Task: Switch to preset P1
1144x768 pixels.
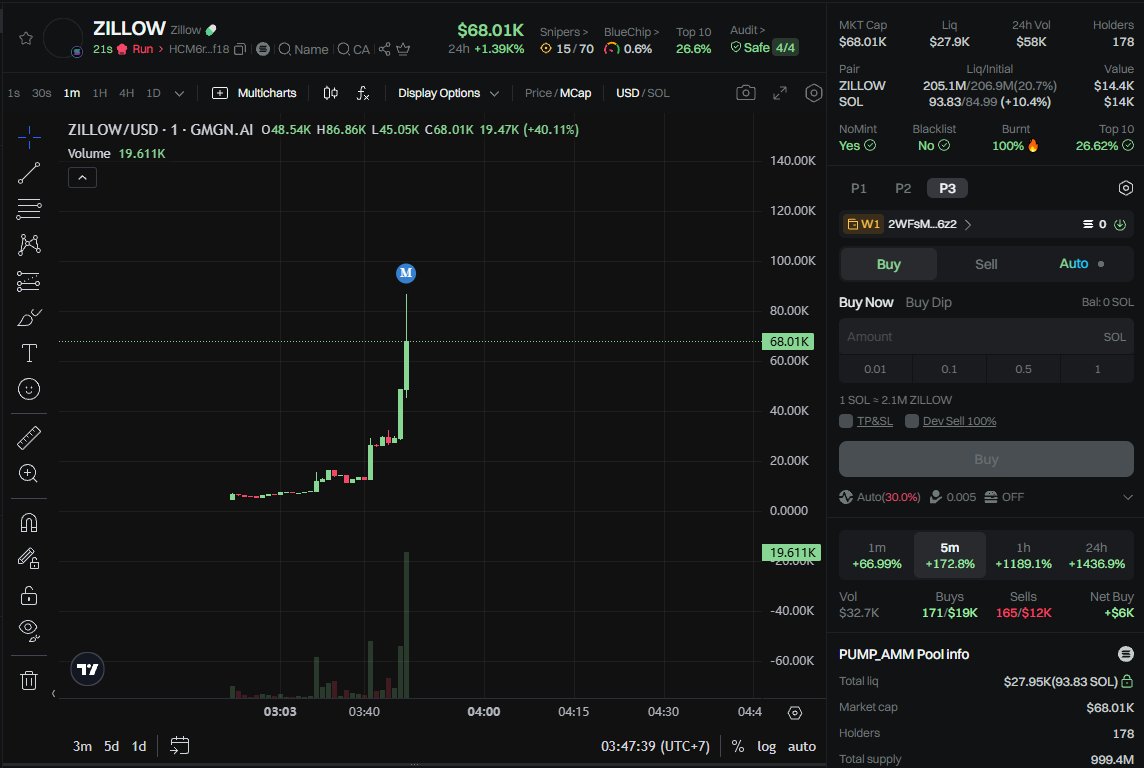Action: tap(859, 188)
